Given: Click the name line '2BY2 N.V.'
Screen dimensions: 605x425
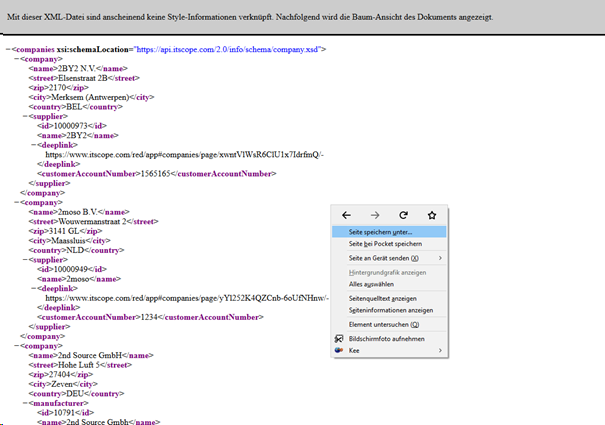Looking at the screenshot, I should (78, 69).
